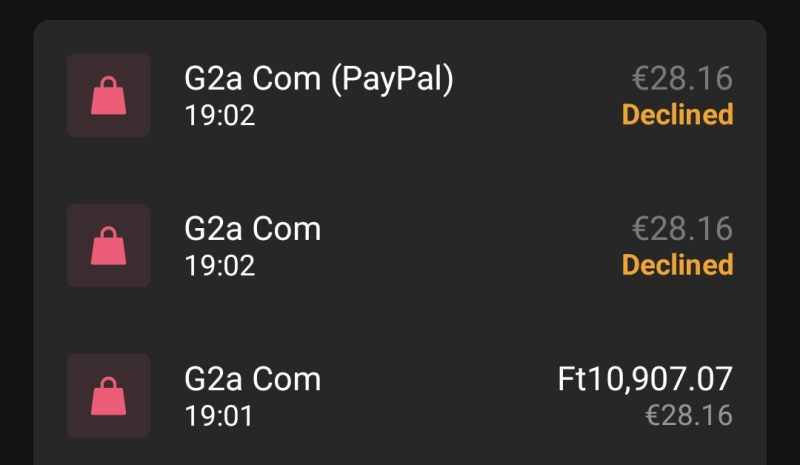Select merchant name of declined non-PayPal G2a payment
This screenshot has height=465, width=800.
tap(253, 229)
